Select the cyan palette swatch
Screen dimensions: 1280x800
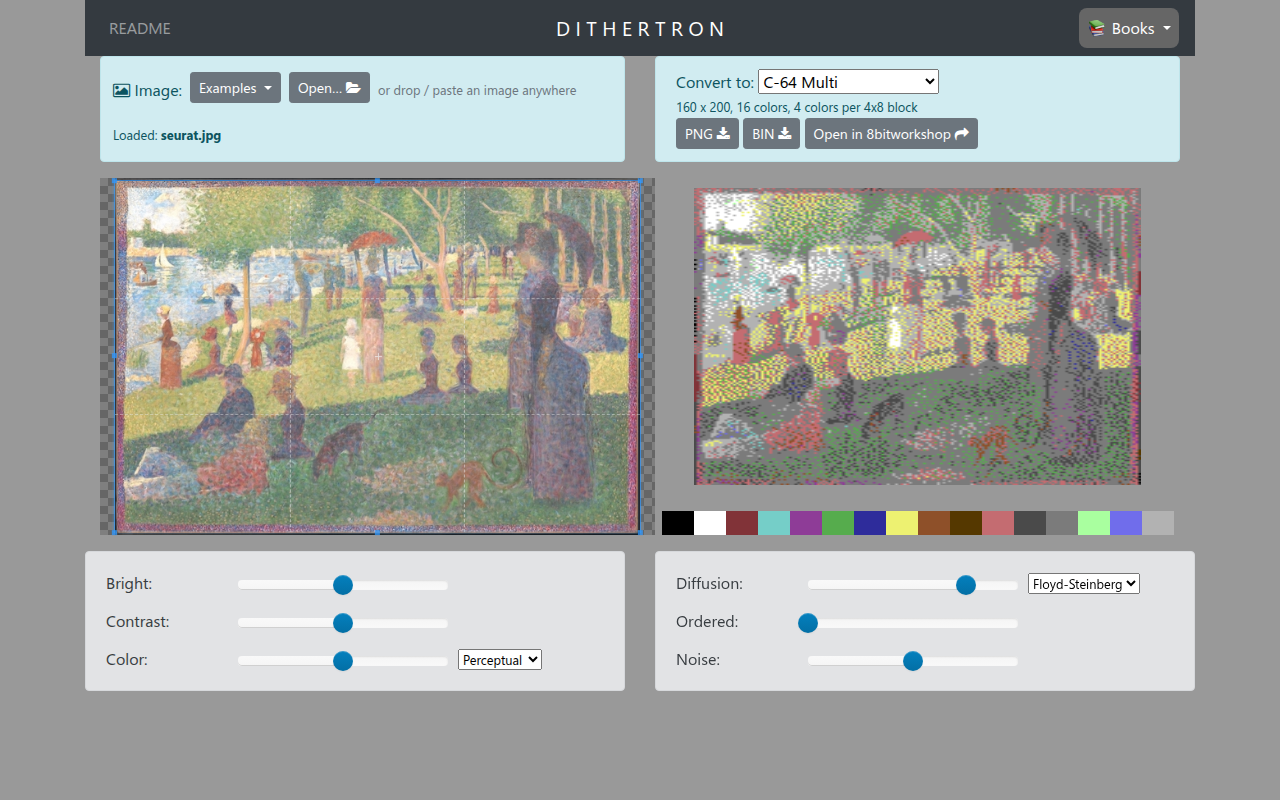click(x=774, y=523)
